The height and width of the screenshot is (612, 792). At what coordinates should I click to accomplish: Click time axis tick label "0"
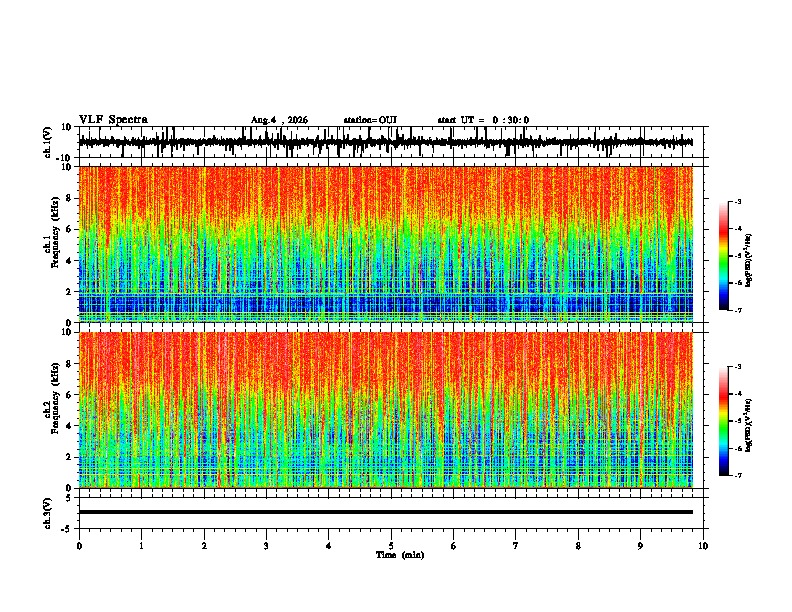pos(79,546)
